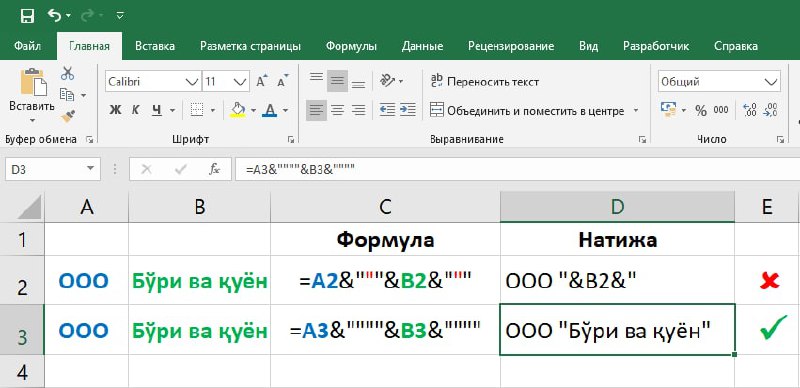
Task: Expand the Общий number format dropdown
Action: [769, 82]
